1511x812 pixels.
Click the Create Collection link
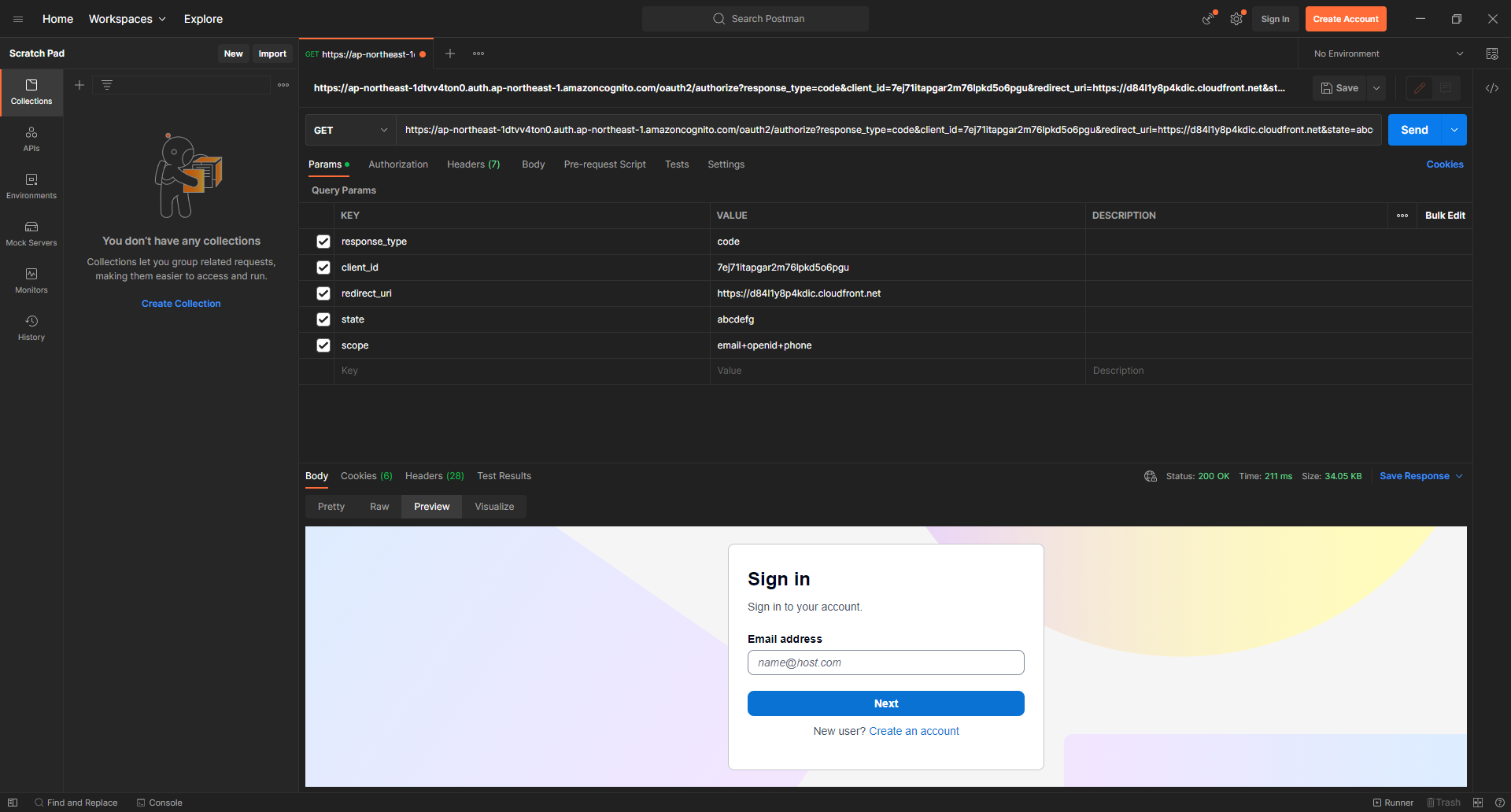coord(181,304)
